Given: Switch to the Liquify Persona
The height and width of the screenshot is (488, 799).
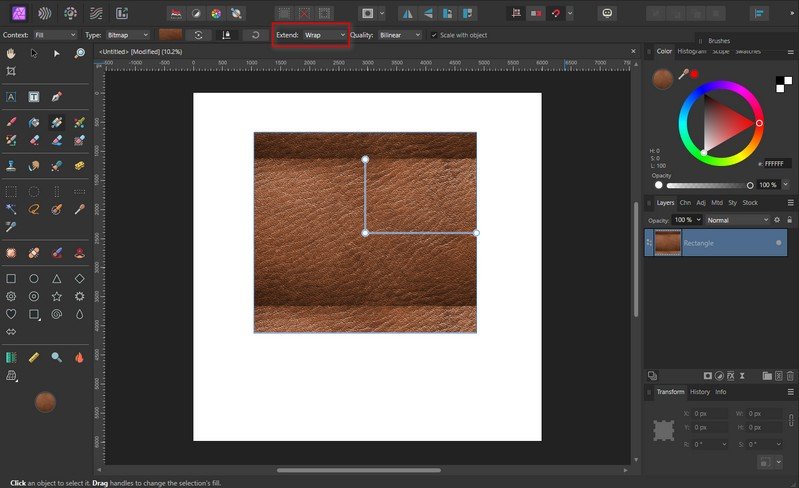Looking at the screenshot, I should (45, 13).
